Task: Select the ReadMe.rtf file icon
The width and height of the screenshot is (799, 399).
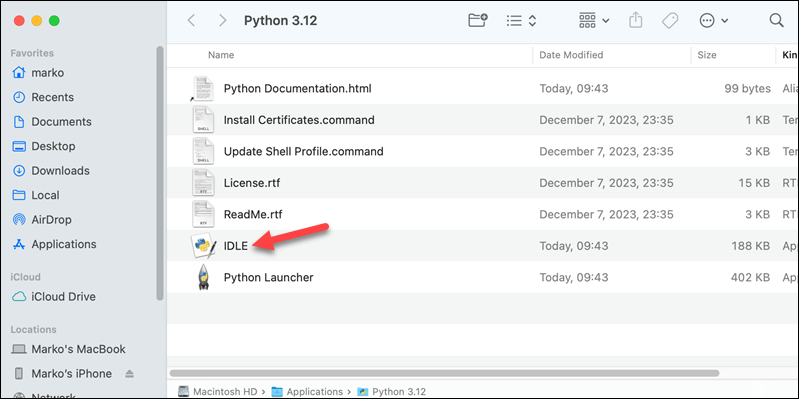Action: [x=203, y=214]
